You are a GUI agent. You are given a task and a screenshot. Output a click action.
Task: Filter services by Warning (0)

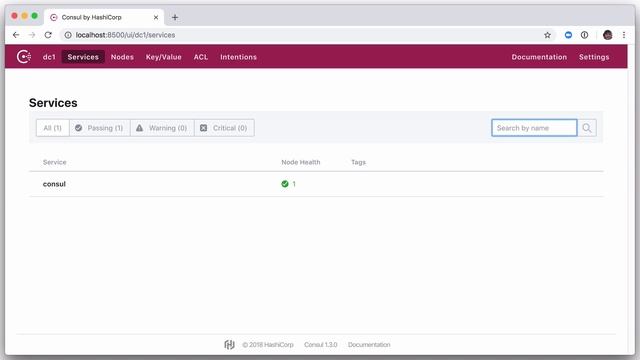162,128
